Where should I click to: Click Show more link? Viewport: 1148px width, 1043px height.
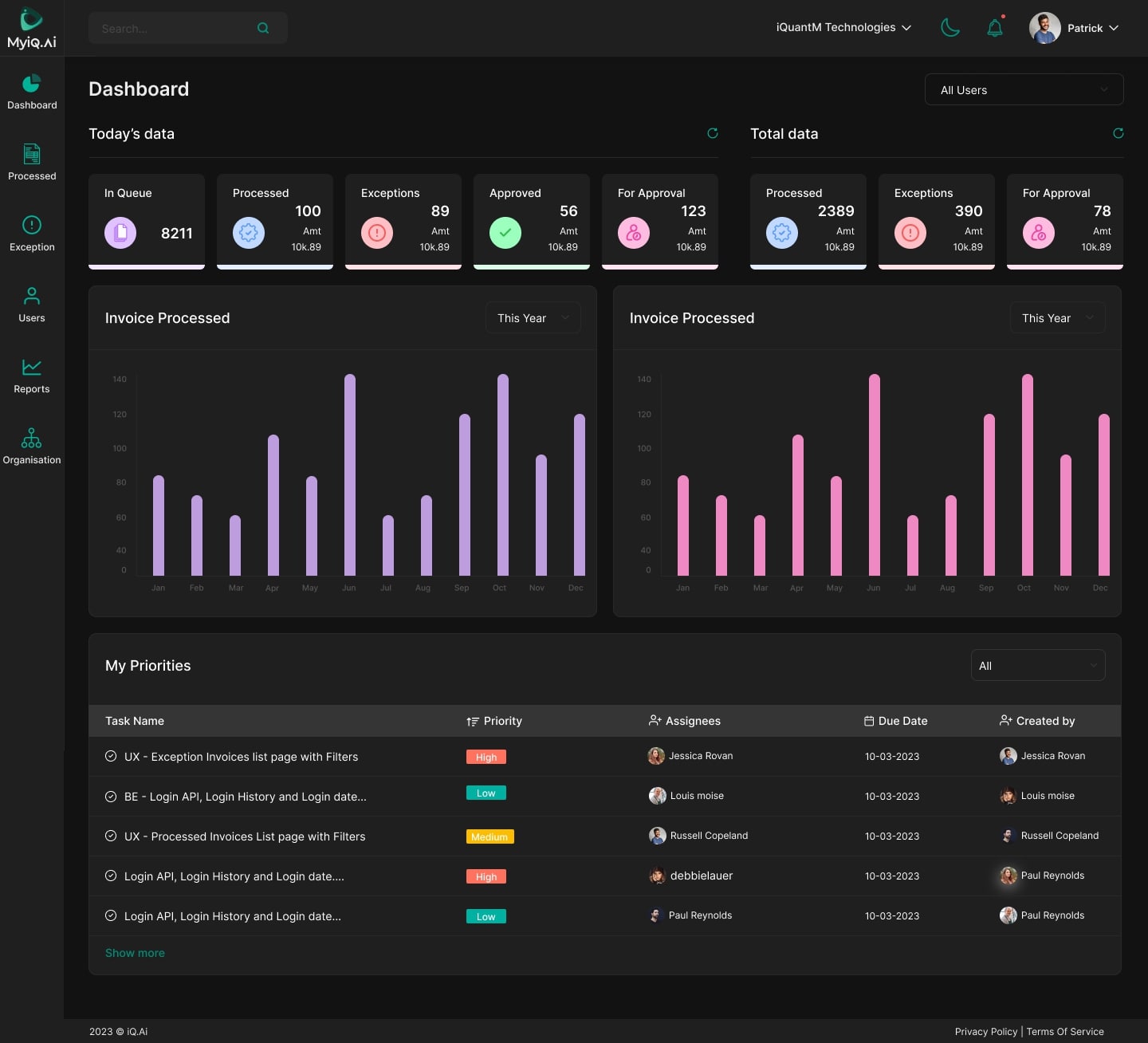tap(135, 953)
